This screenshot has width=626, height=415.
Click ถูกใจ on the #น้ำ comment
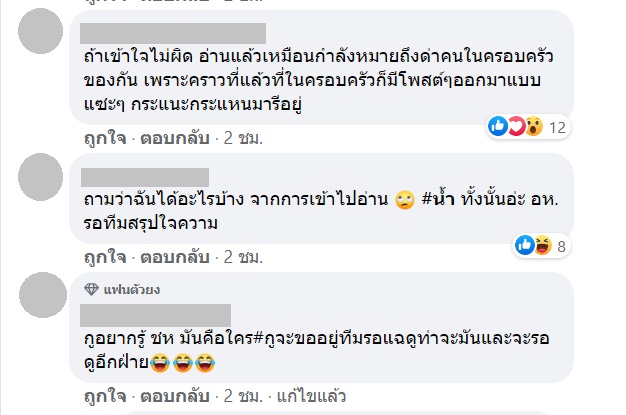(x=99, y=257)
